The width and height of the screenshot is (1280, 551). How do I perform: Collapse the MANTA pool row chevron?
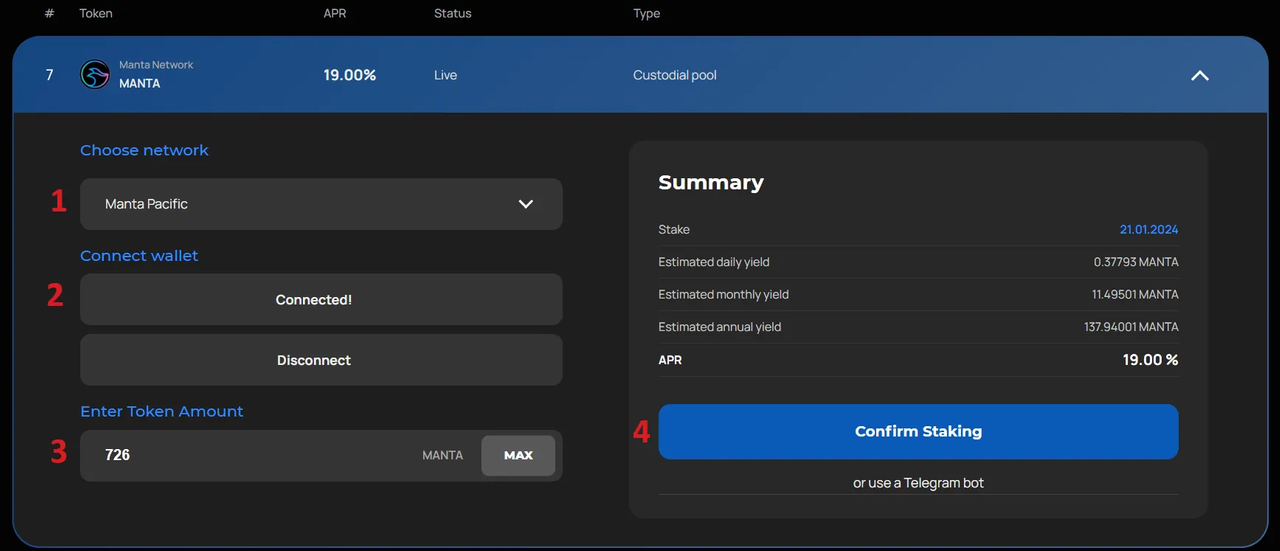[1200, 75]
